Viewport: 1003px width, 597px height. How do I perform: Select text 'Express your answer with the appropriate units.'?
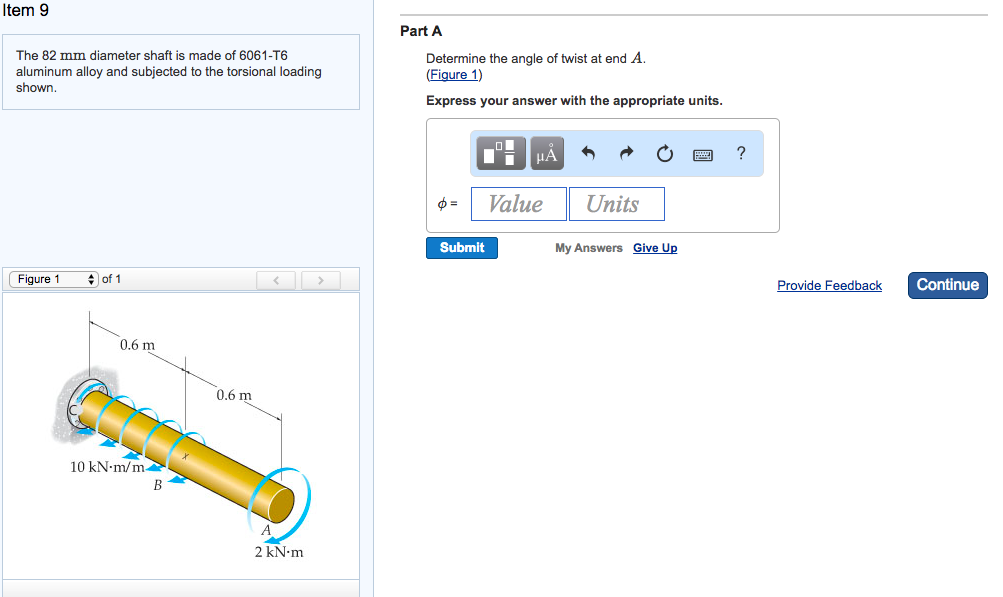[574, 100]
